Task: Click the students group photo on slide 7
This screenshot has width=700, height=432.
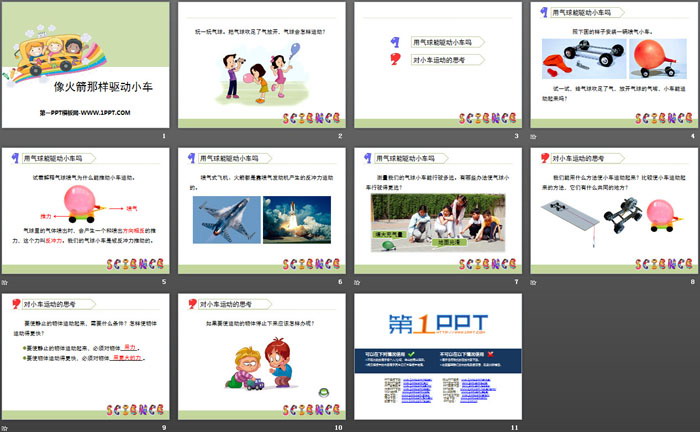Action: tap(436, 220)
